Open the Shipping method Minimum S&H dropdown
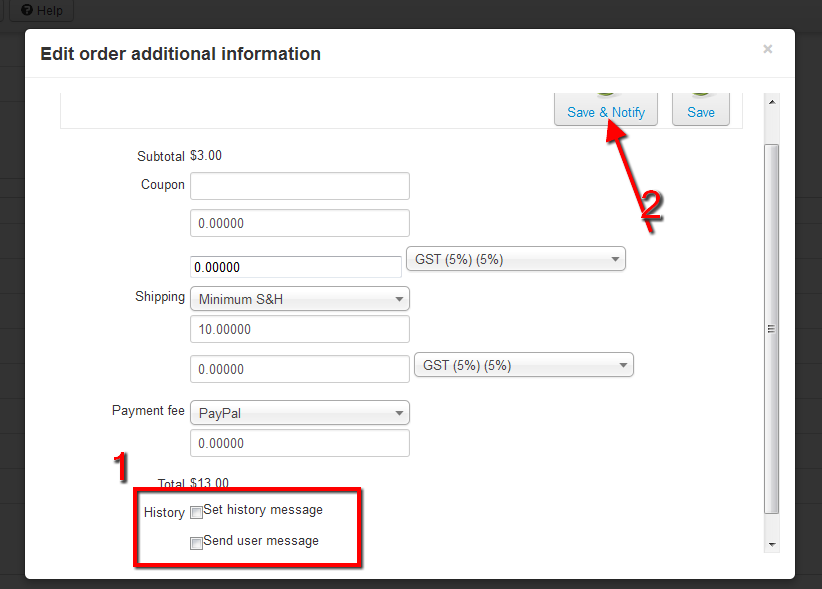 [x=299, y=299]
